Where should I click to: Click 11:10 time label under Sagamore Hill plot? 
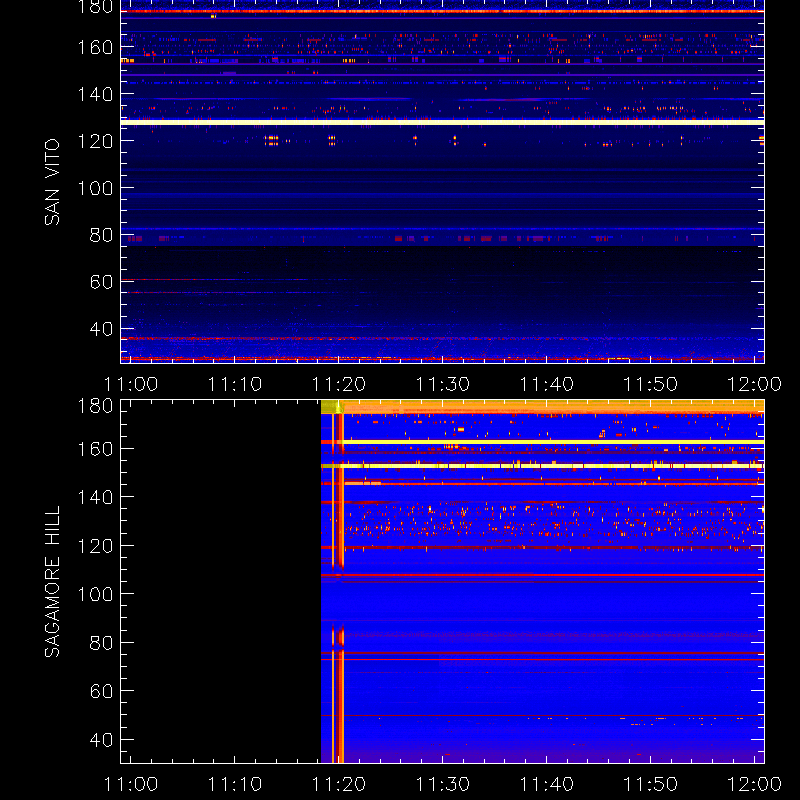click(x=235, y=784)
